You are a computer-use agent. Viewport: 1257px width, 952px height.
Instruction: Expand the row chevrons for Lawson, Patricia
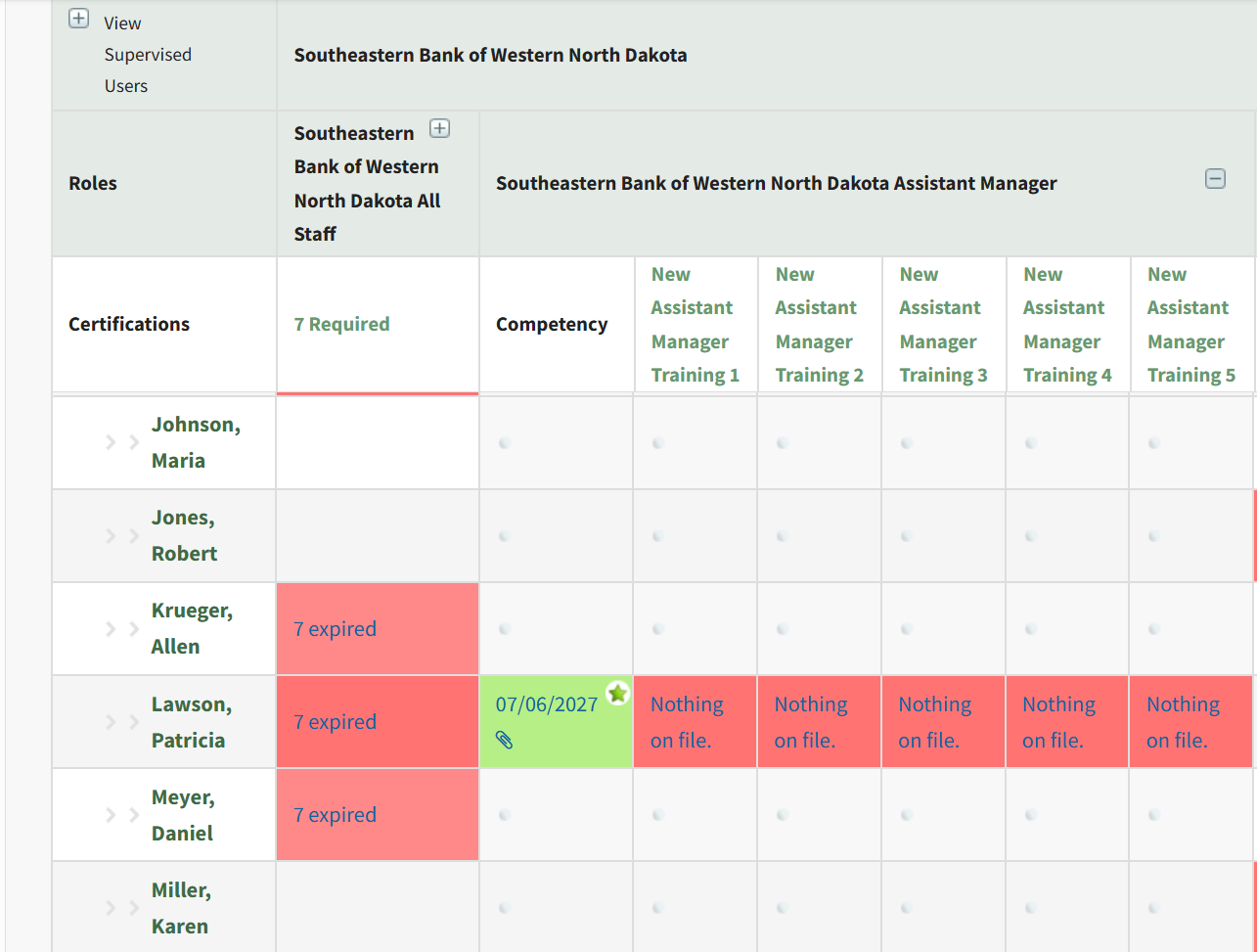point(122,722)
